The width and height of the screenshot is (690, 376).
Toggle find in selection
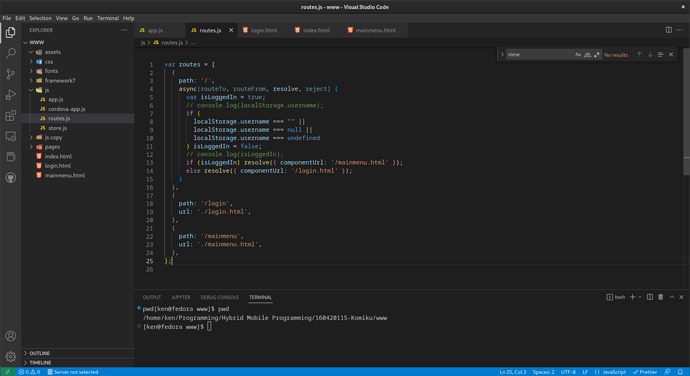(661, 55)
